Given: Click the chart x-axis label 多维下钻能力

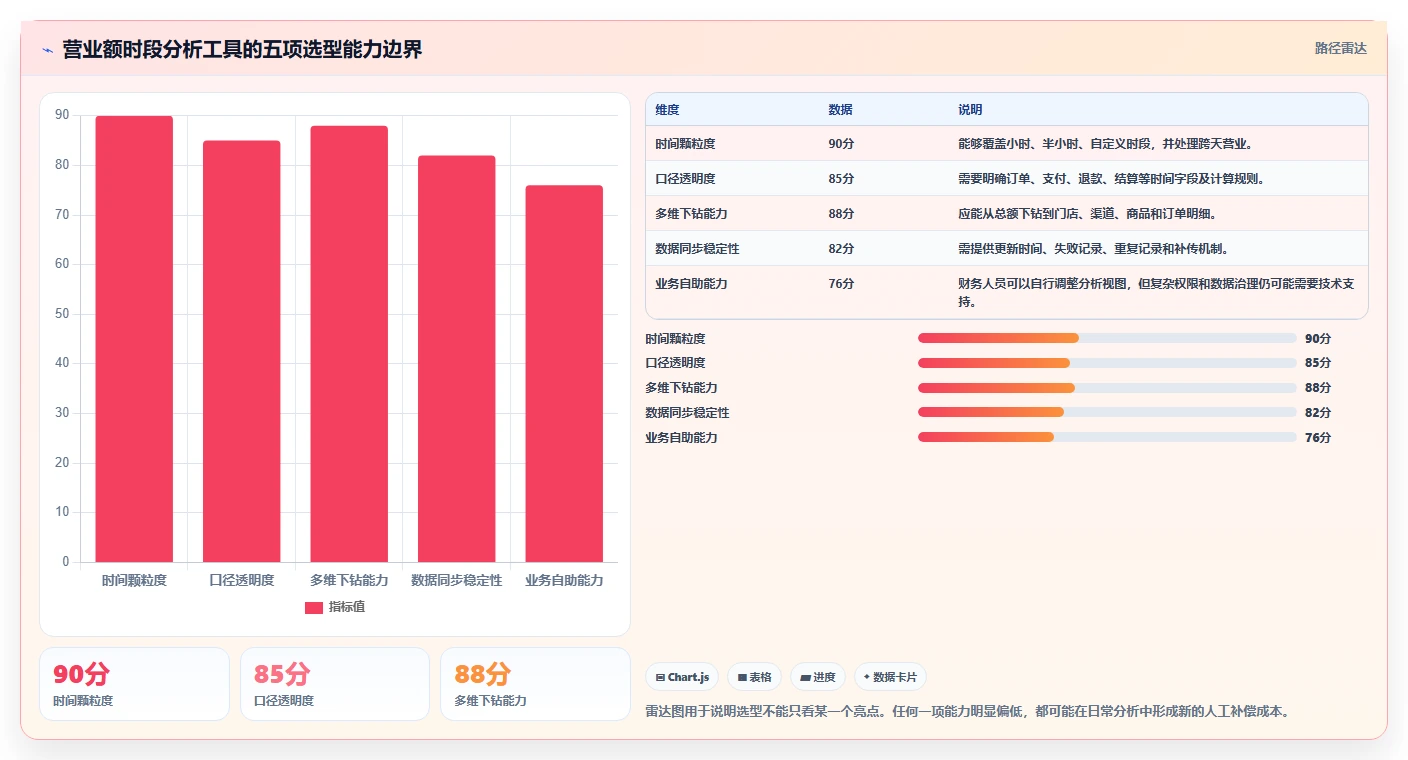Looking at the screenshot, I should [x=349, y=580].
